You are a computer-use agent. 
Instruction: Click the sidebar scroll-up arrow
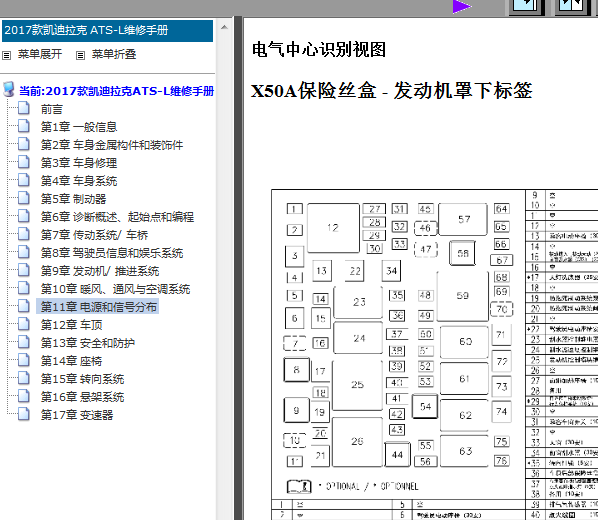point(224,27)
